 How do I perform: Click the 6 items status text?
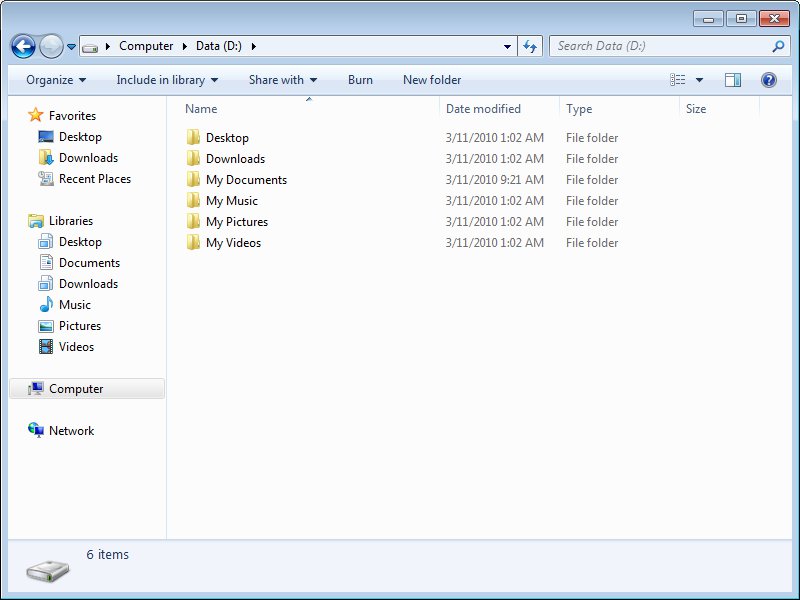[x=107, y=555]
